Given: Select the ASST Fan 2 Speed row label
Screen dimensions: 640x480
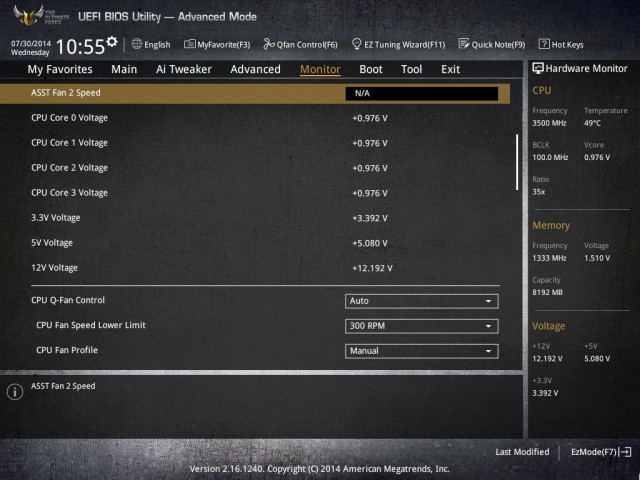Looking at the screenshot, I should (x=66, y=93).
